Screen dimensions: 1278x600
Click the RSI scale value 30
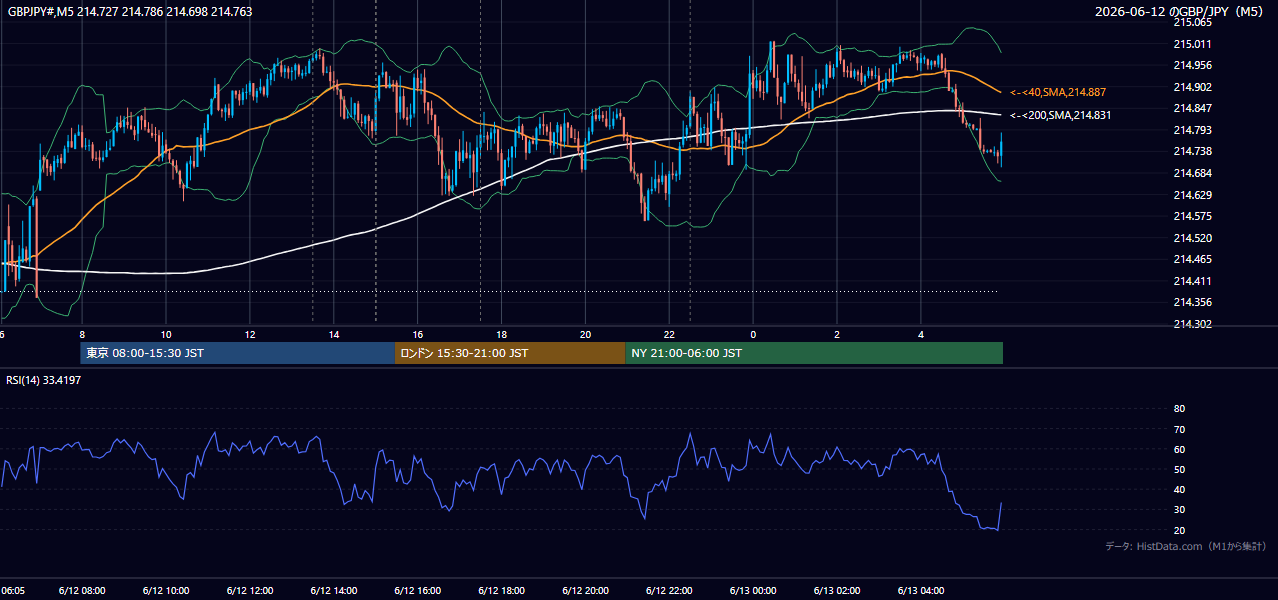1179,509
